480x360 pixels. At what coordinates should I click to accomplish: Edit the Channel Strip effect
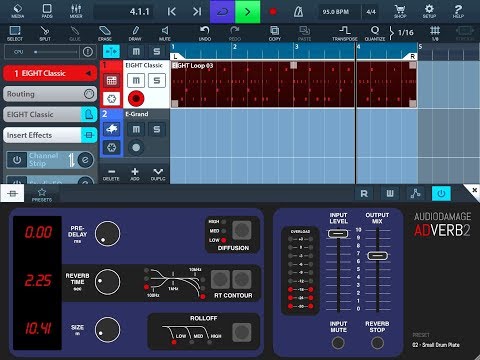(85, 160)
